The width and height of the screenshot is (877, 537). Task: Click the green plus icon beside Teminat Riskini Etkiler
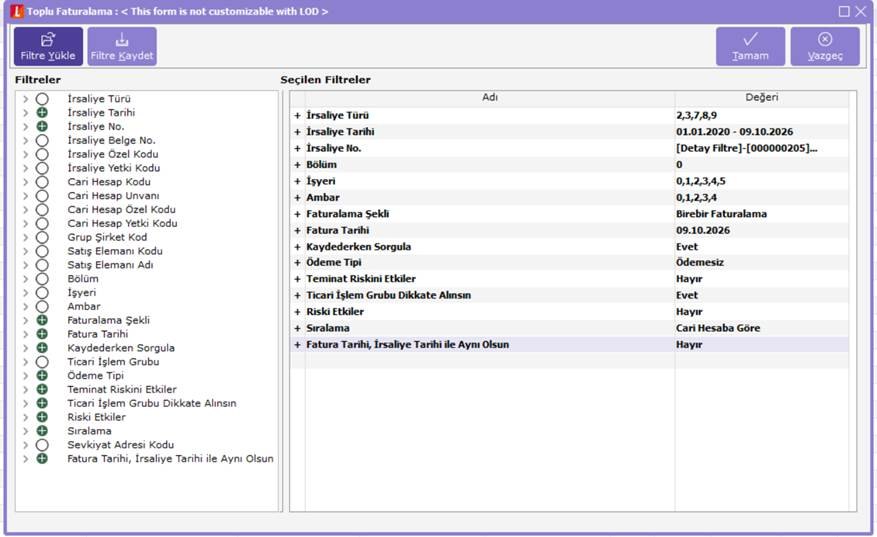tap(42, 389)
